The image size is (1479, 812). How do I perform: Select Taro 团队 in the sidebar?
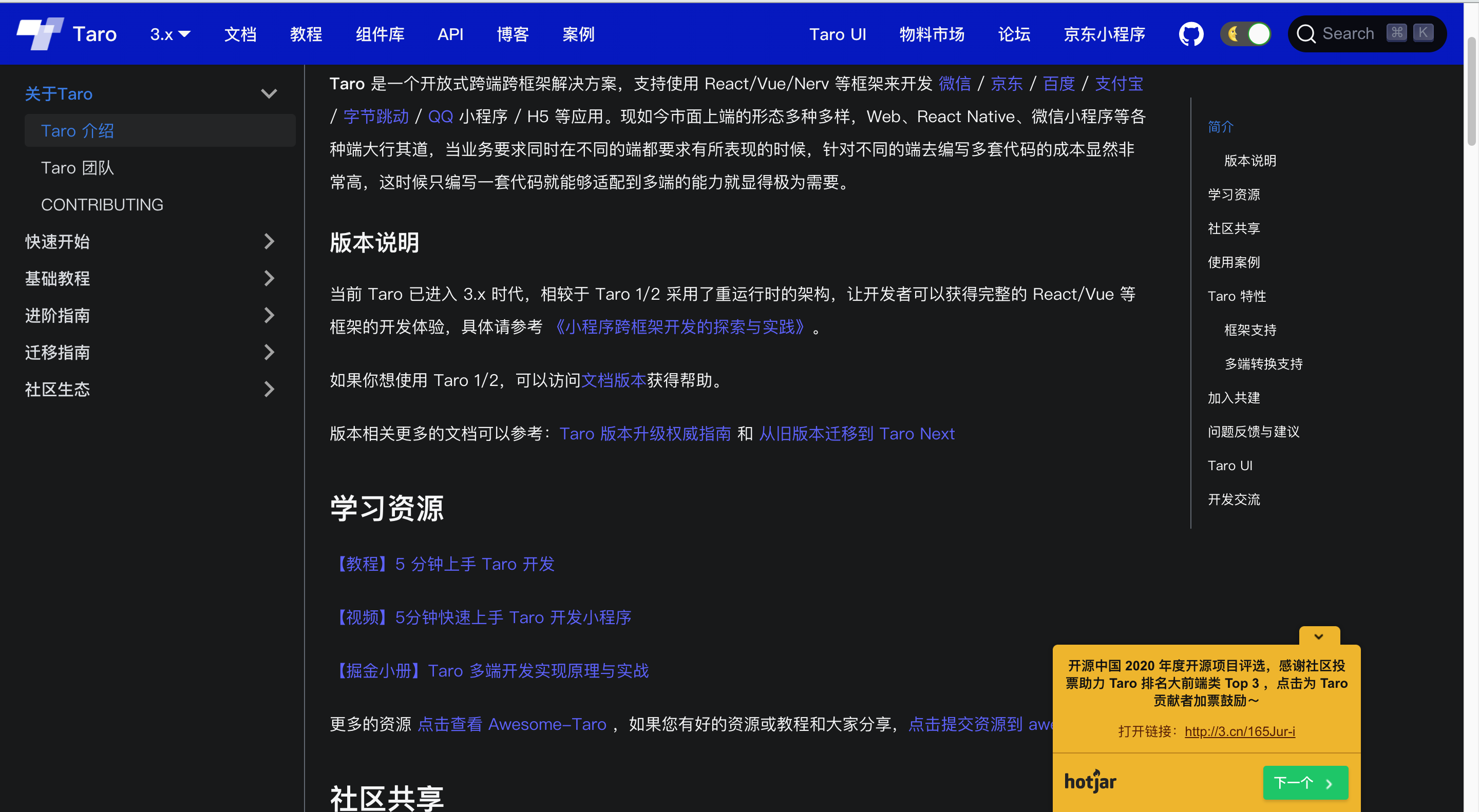78,167
